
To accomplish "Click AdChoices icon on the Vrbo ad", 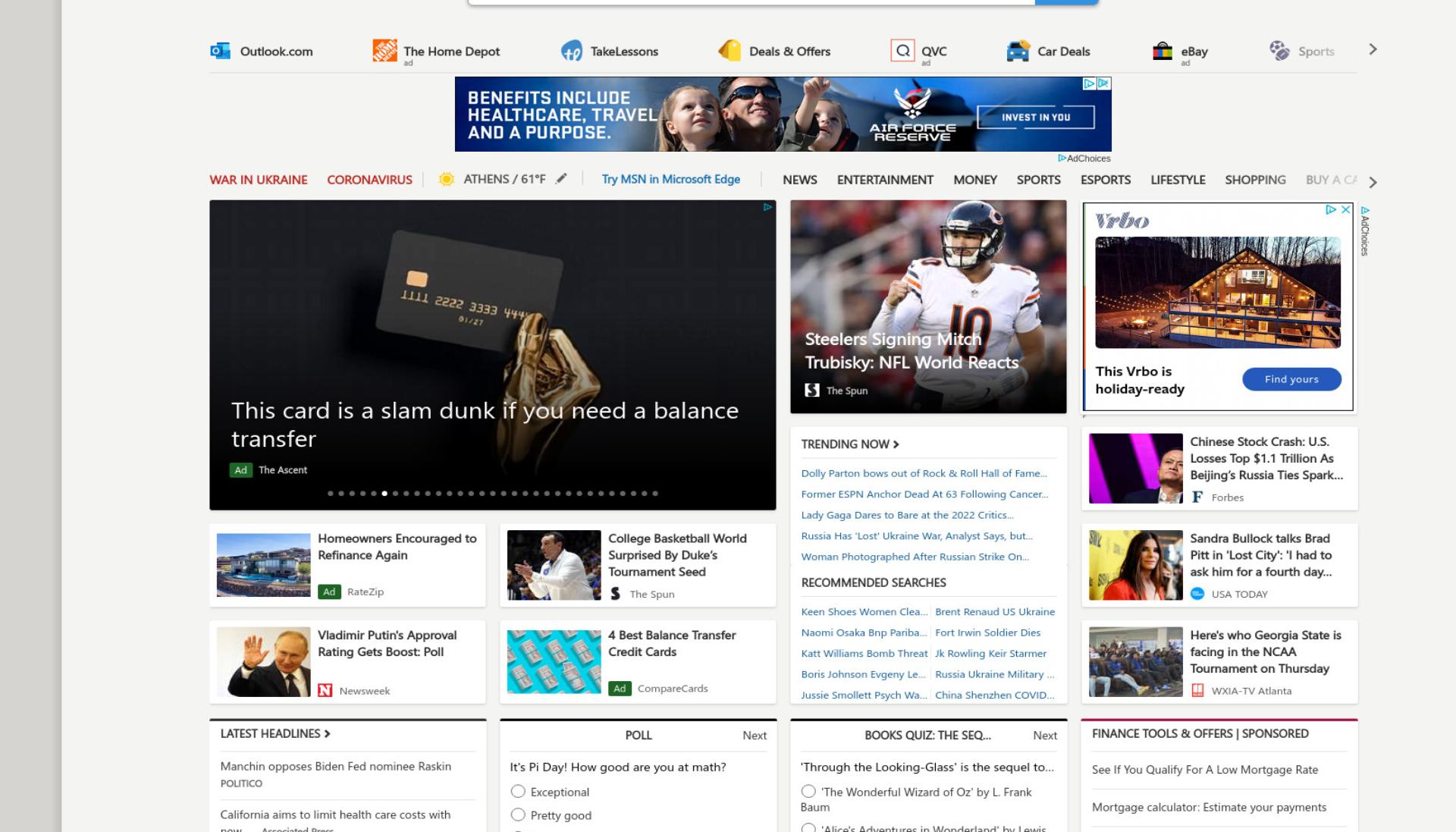I will coord(1331,209).
